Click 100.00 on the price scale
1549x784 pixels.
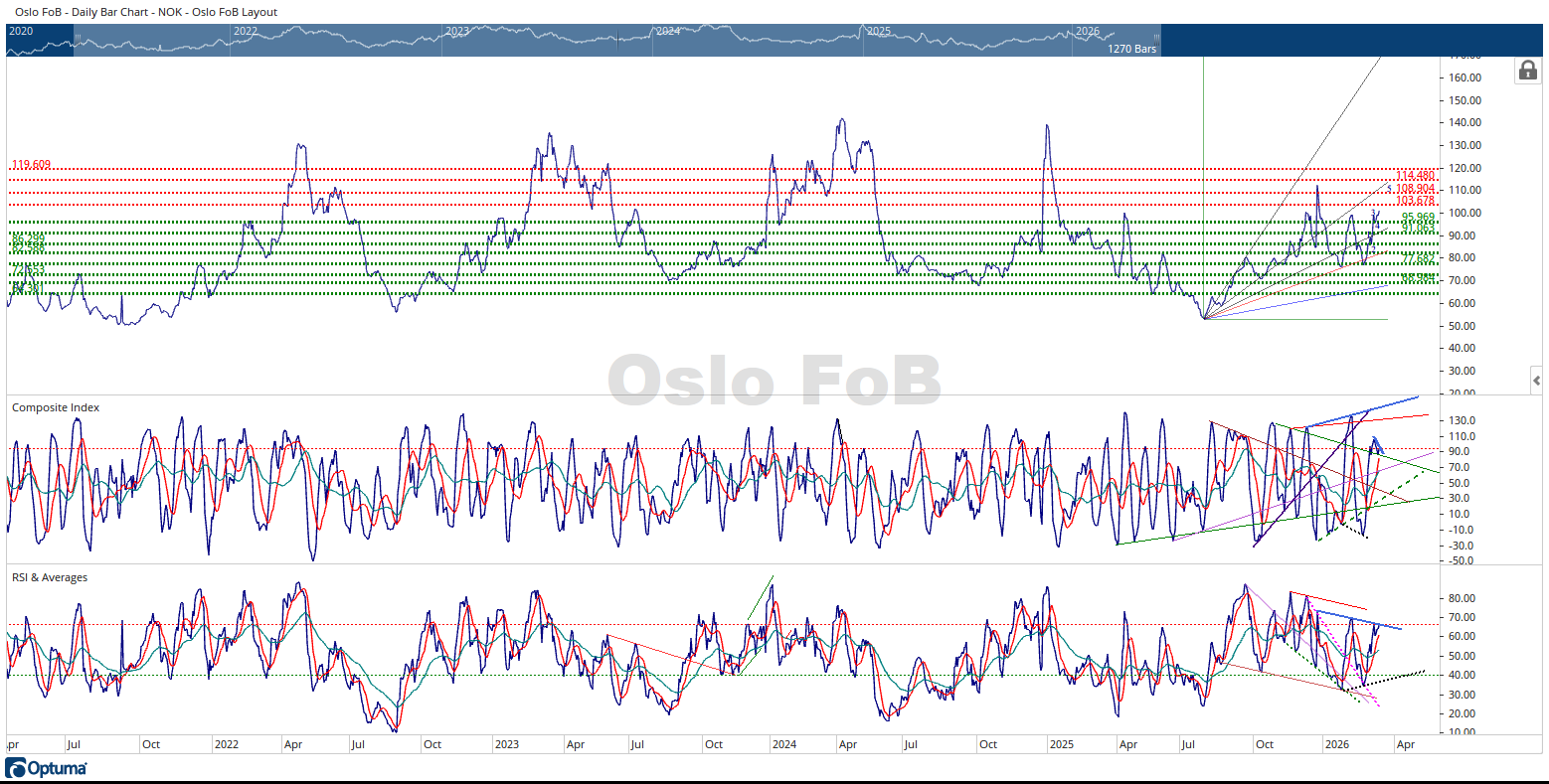1465,213
